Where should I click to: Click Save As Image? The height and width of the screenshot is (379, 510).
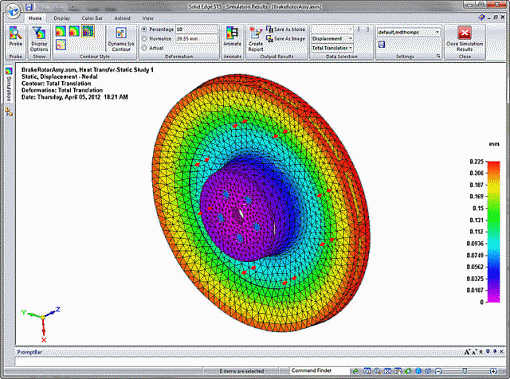click(x=285, y=39)
